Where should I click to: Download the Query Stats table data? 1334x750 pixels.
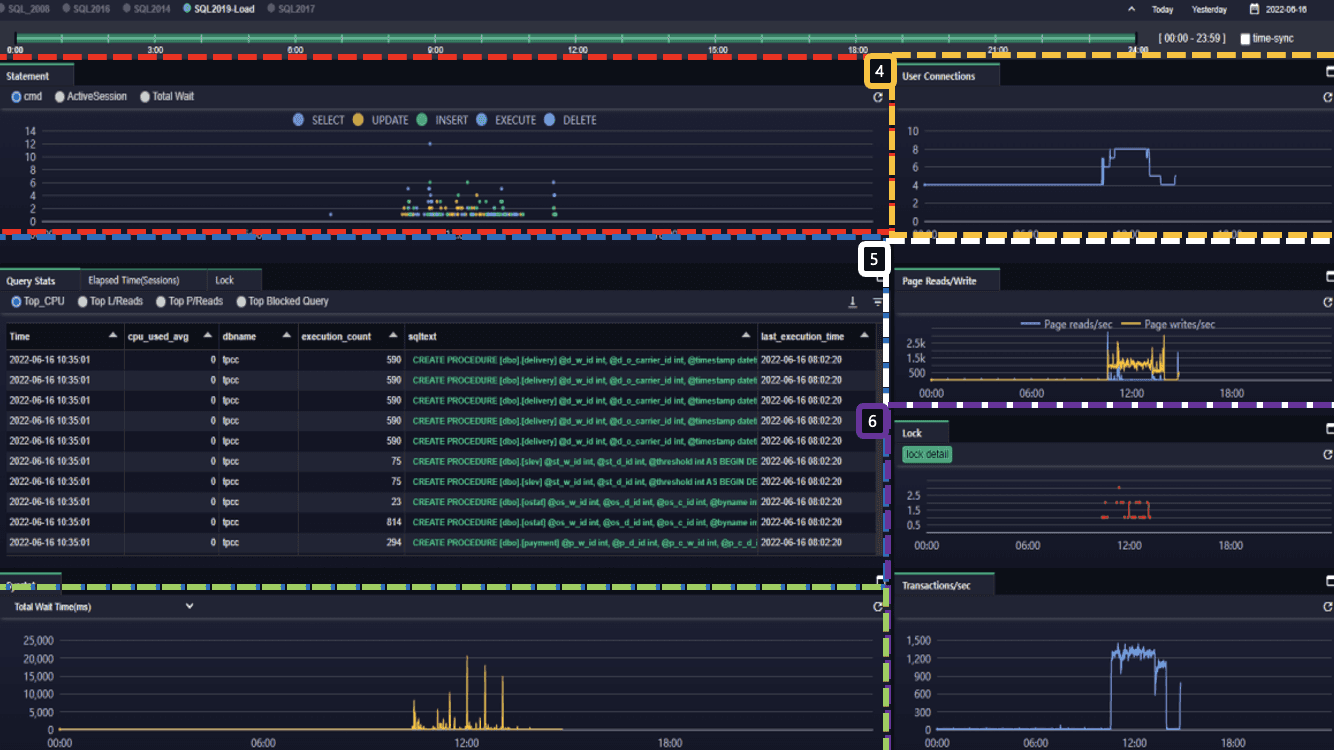(852, 302)
